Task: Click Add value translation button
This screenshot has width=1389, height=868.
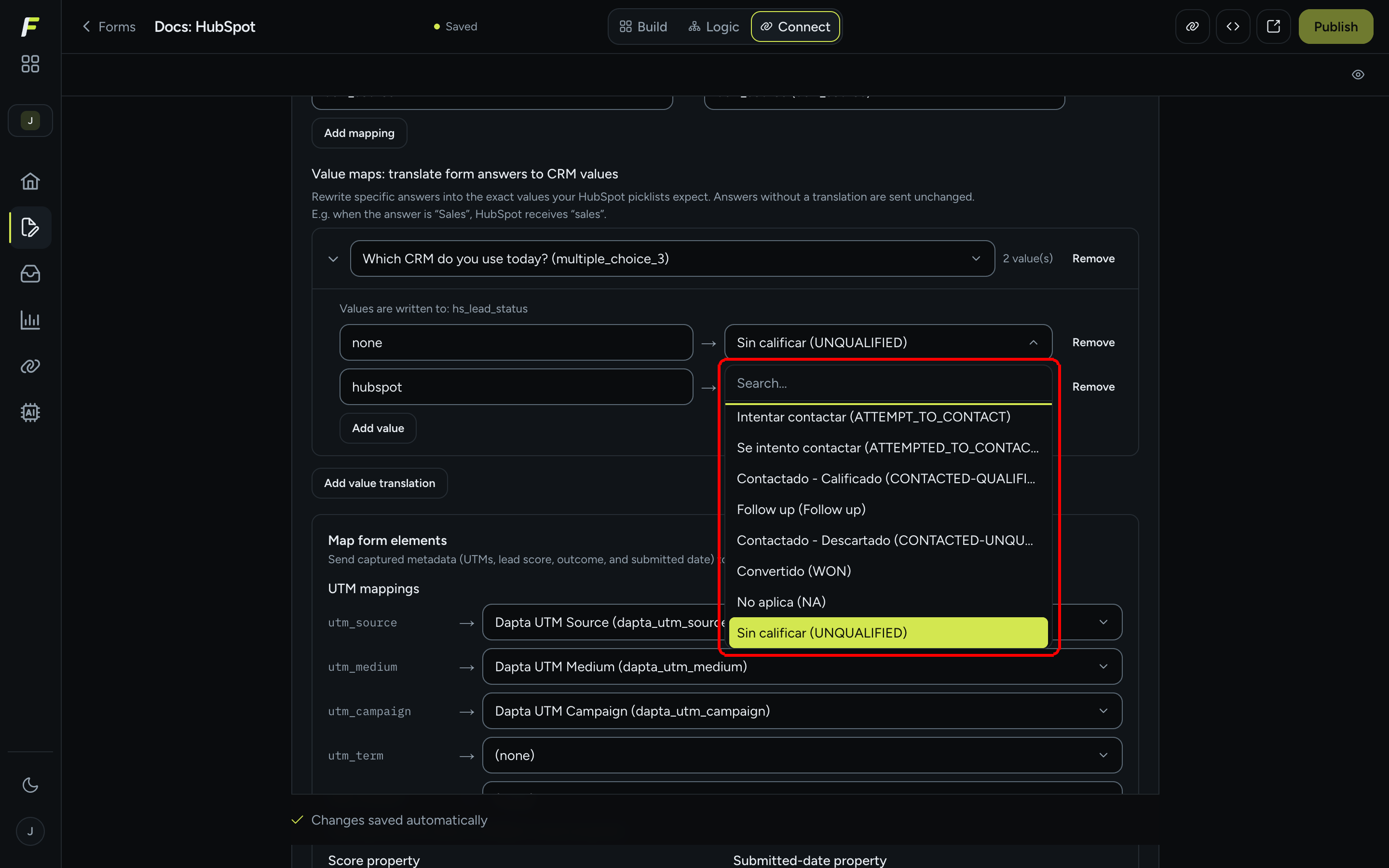Action: (x=380, y=483)
